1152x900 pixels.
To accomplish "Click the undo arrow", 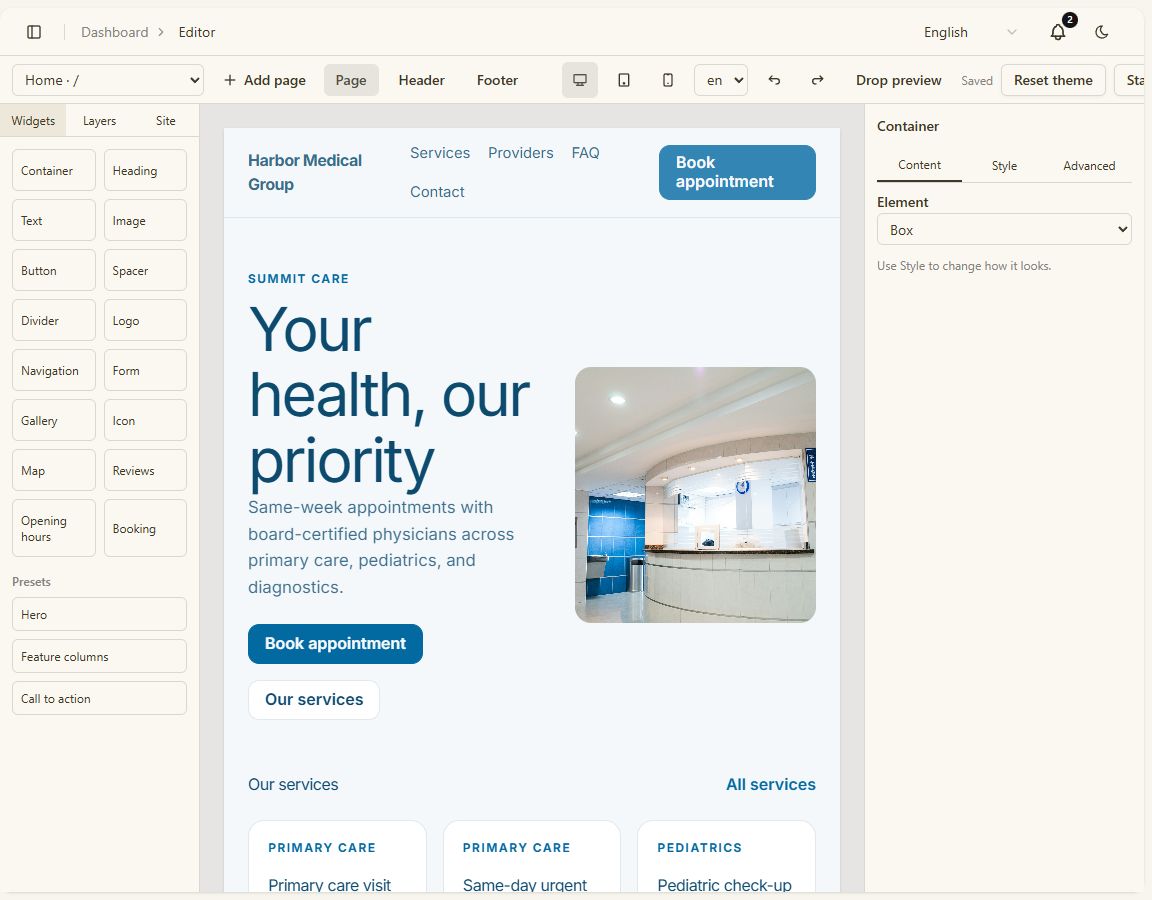I will [774, 80].
